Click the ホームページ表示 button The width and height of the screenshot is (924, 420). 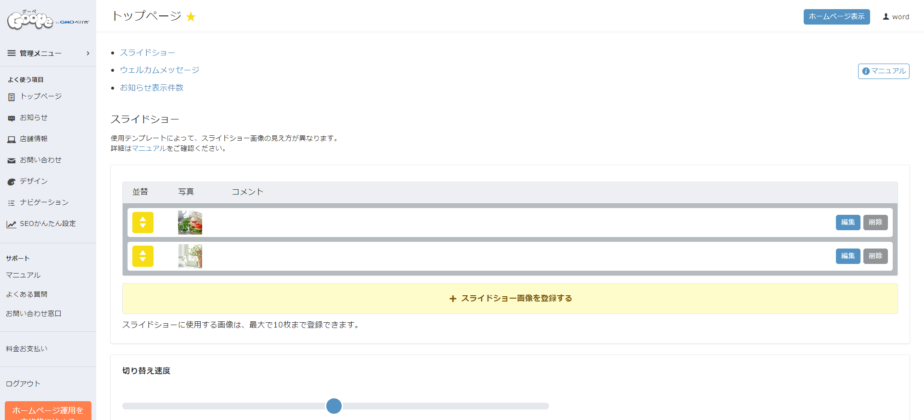pos(836,17)
